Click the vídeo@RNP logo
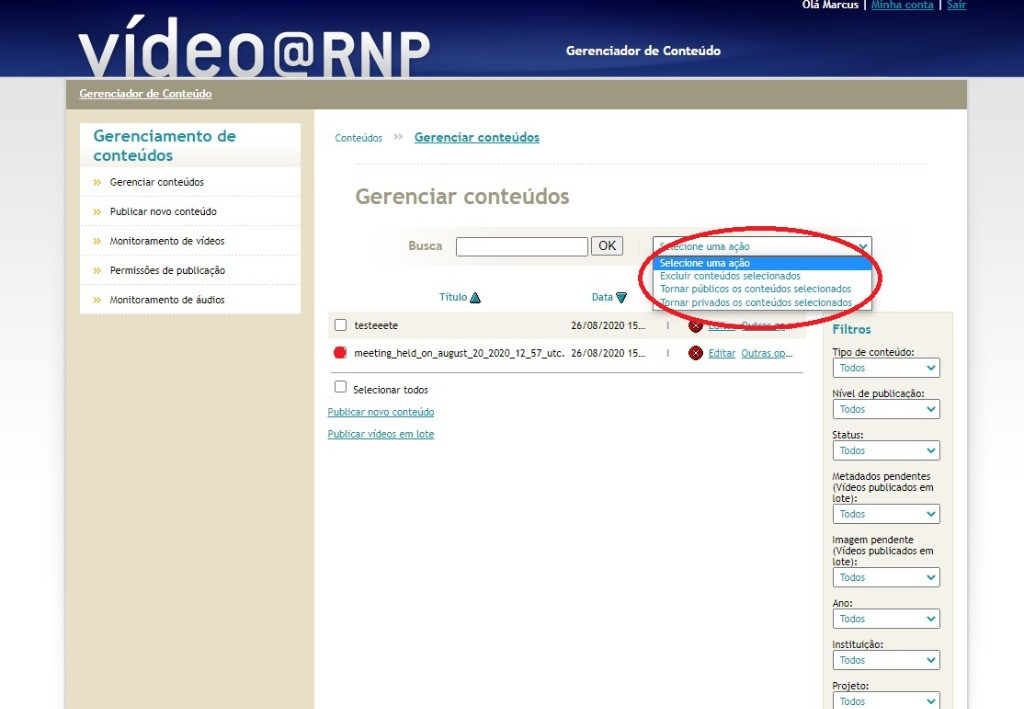 (254, 50)
